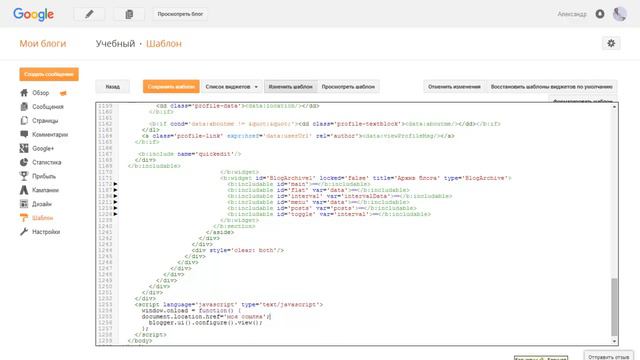Screen dimensions: 640x360
Task: Open Сообщения via its document icon
Action: 24,107
